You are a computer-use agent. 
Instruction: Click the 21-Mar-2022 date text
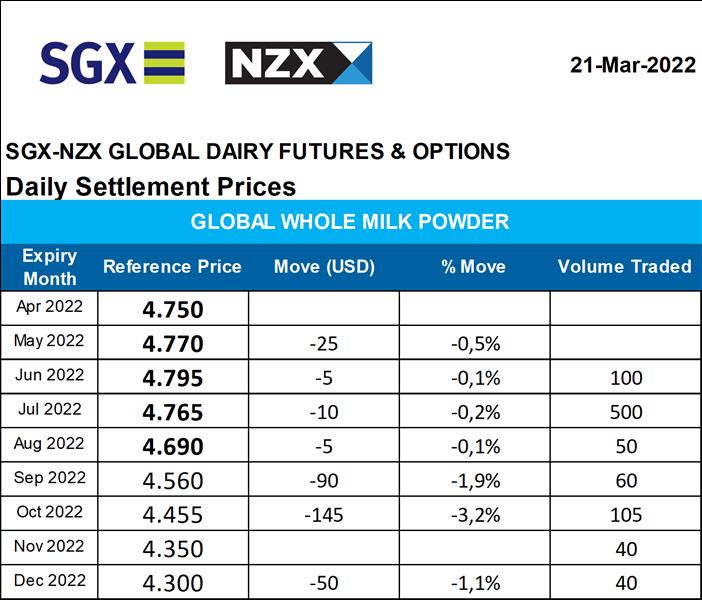[x=632, y=66]
